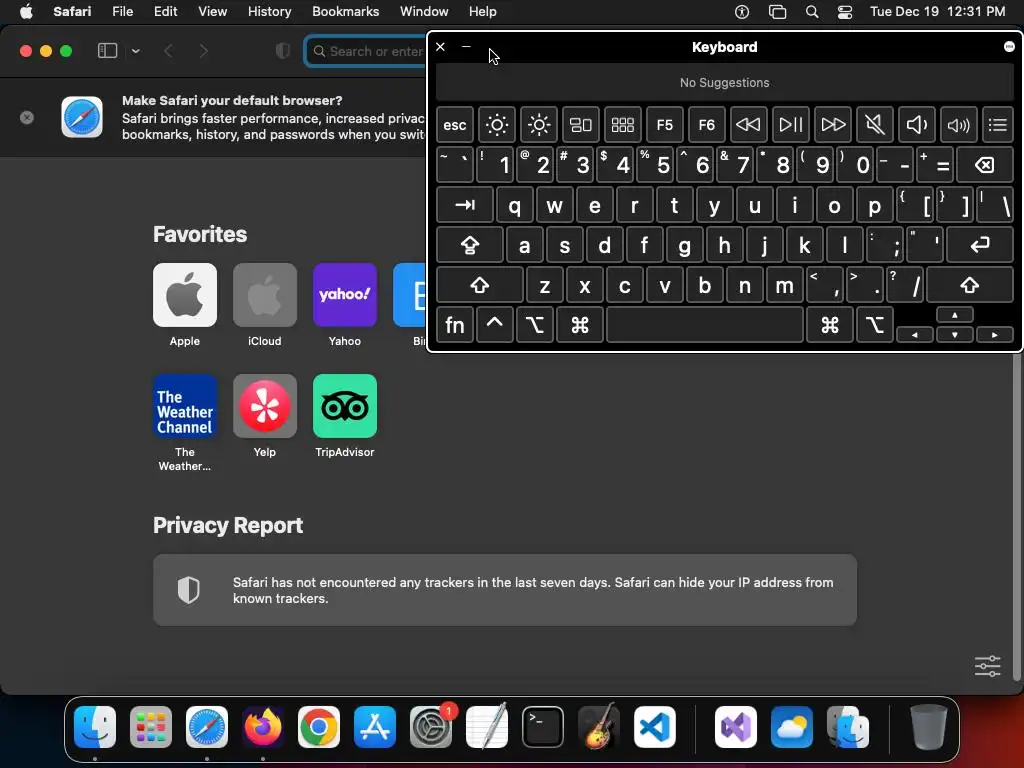The height and width of the screenshot is (768, 1024).
Task: Open the View menu
Action: tap(212, 11)
